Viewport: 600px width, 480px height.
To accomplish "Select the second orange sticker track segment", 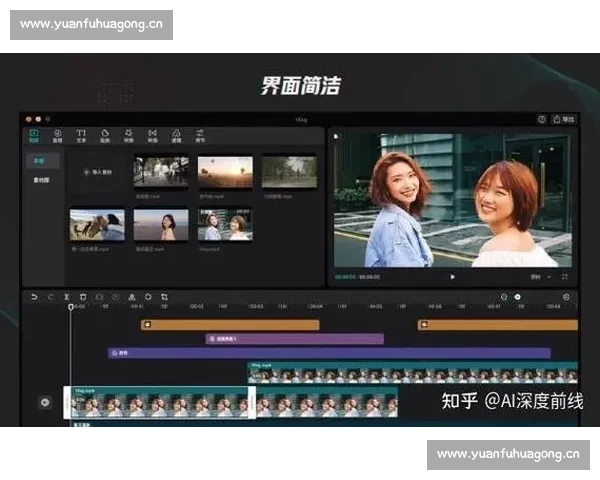I will pyautogui.click(x=498, y=325).
